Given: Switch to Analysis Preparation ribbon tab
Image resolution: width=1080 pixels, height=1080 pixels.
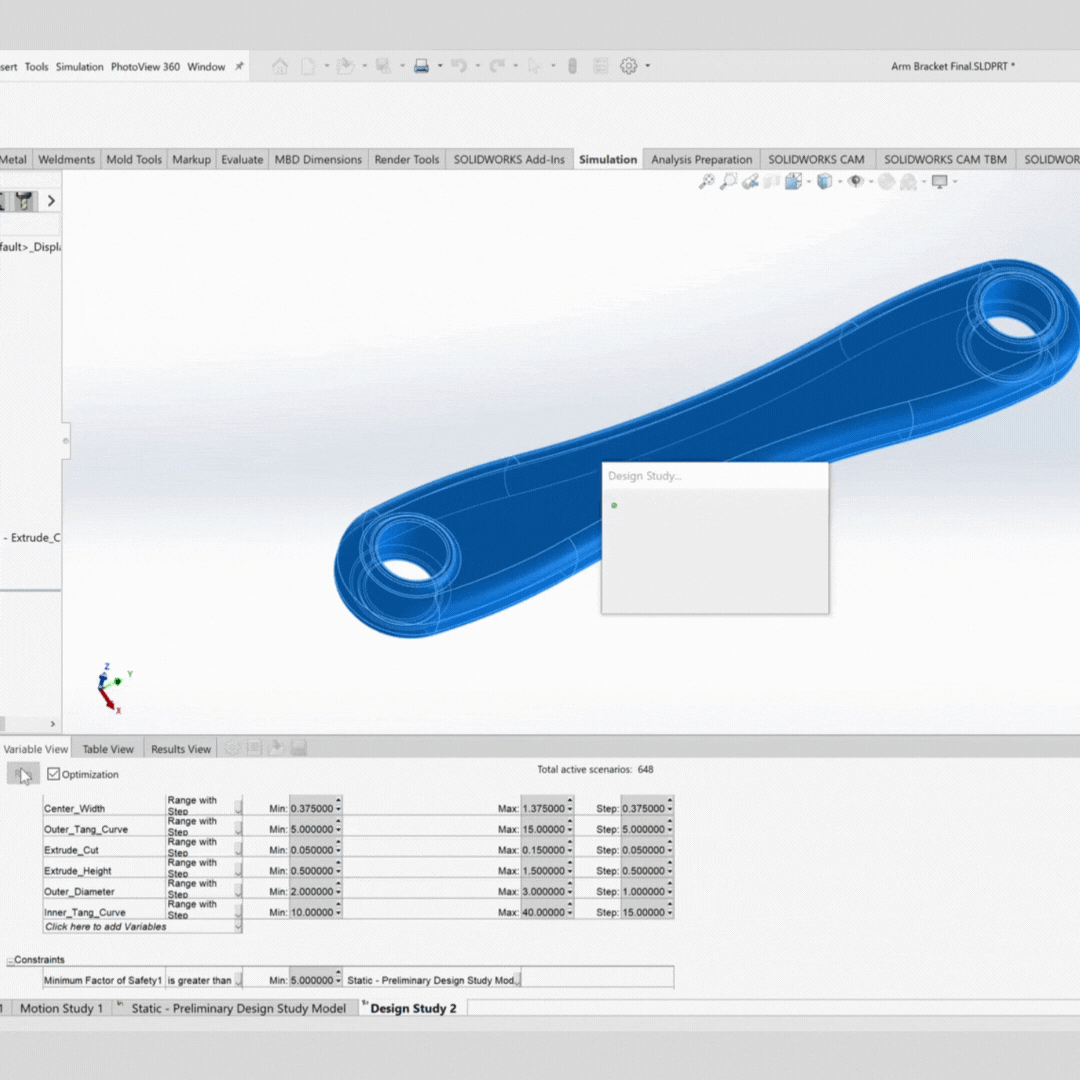Looking at the screenshot, I should pos(701,159).
